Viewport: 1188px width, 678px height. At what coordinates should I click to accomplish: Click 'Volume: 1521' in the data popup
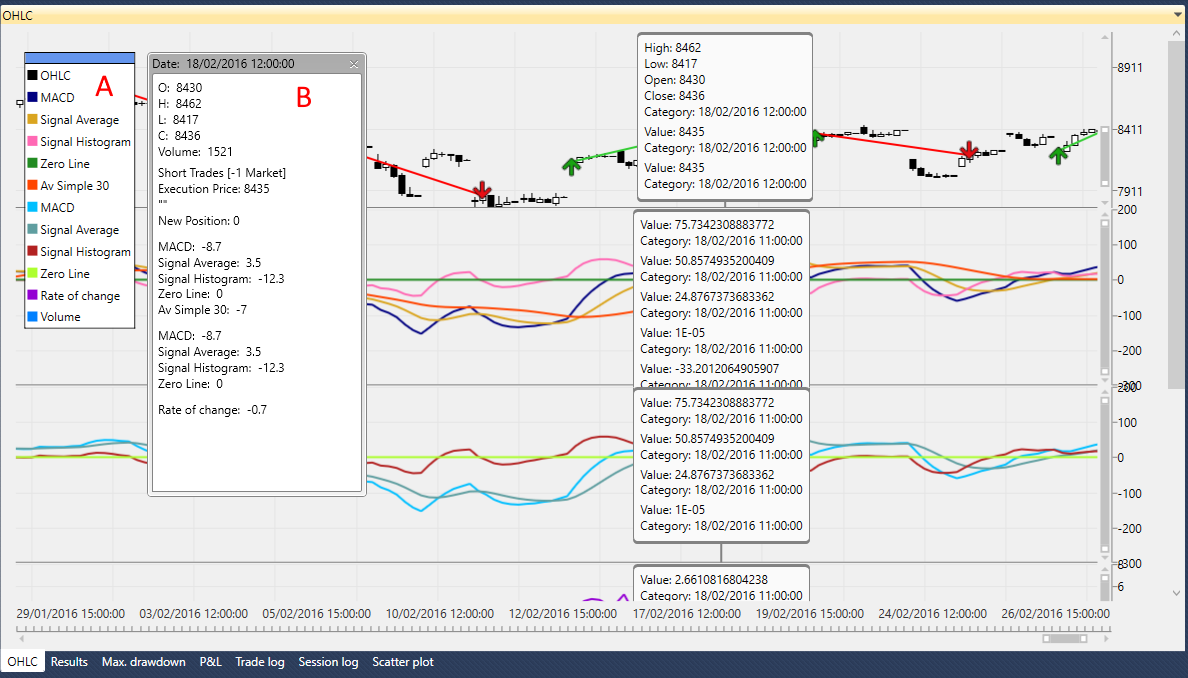(195, 152)
